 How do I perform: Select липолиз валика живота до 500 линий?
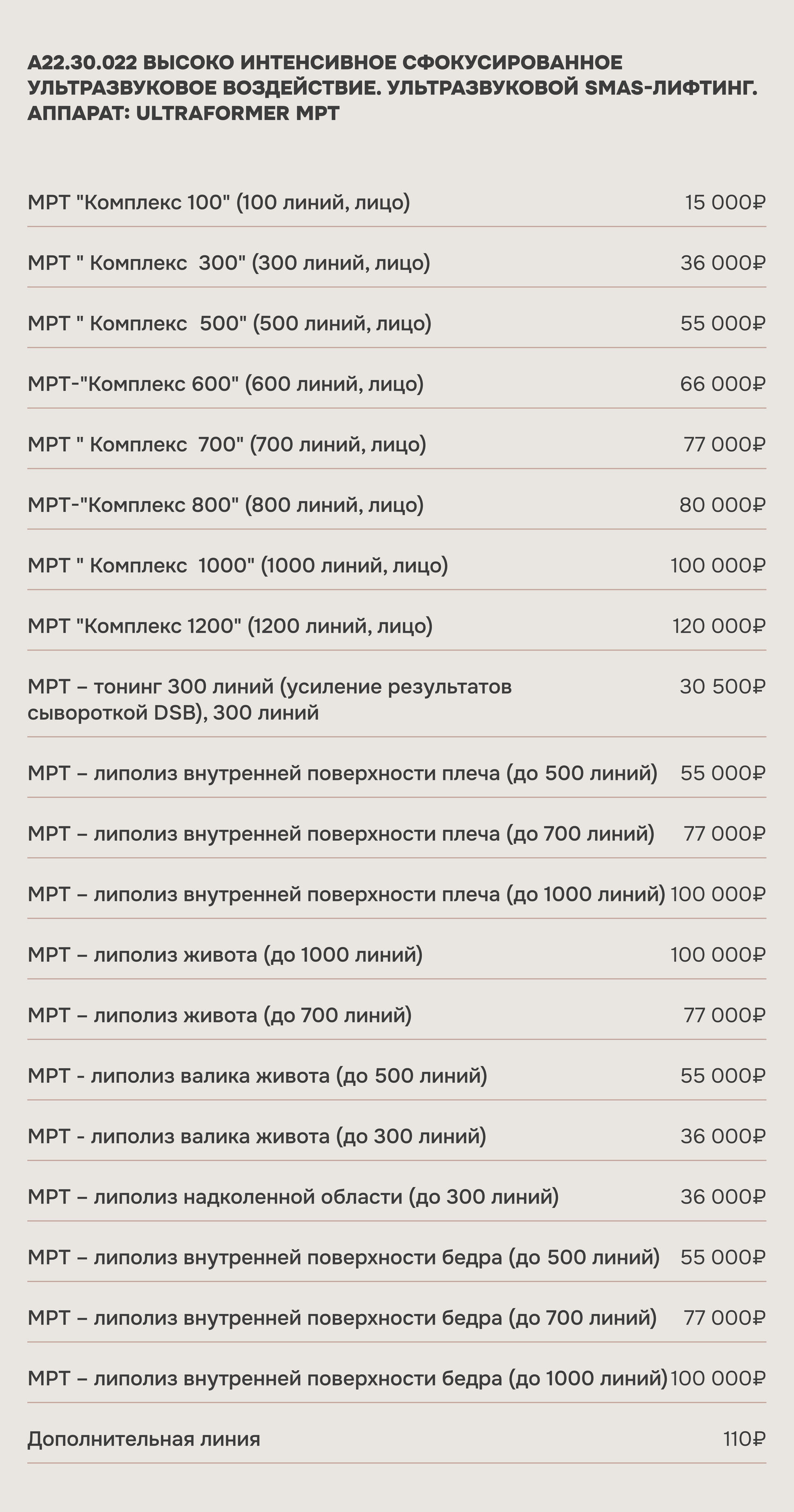coord(257,1075)
